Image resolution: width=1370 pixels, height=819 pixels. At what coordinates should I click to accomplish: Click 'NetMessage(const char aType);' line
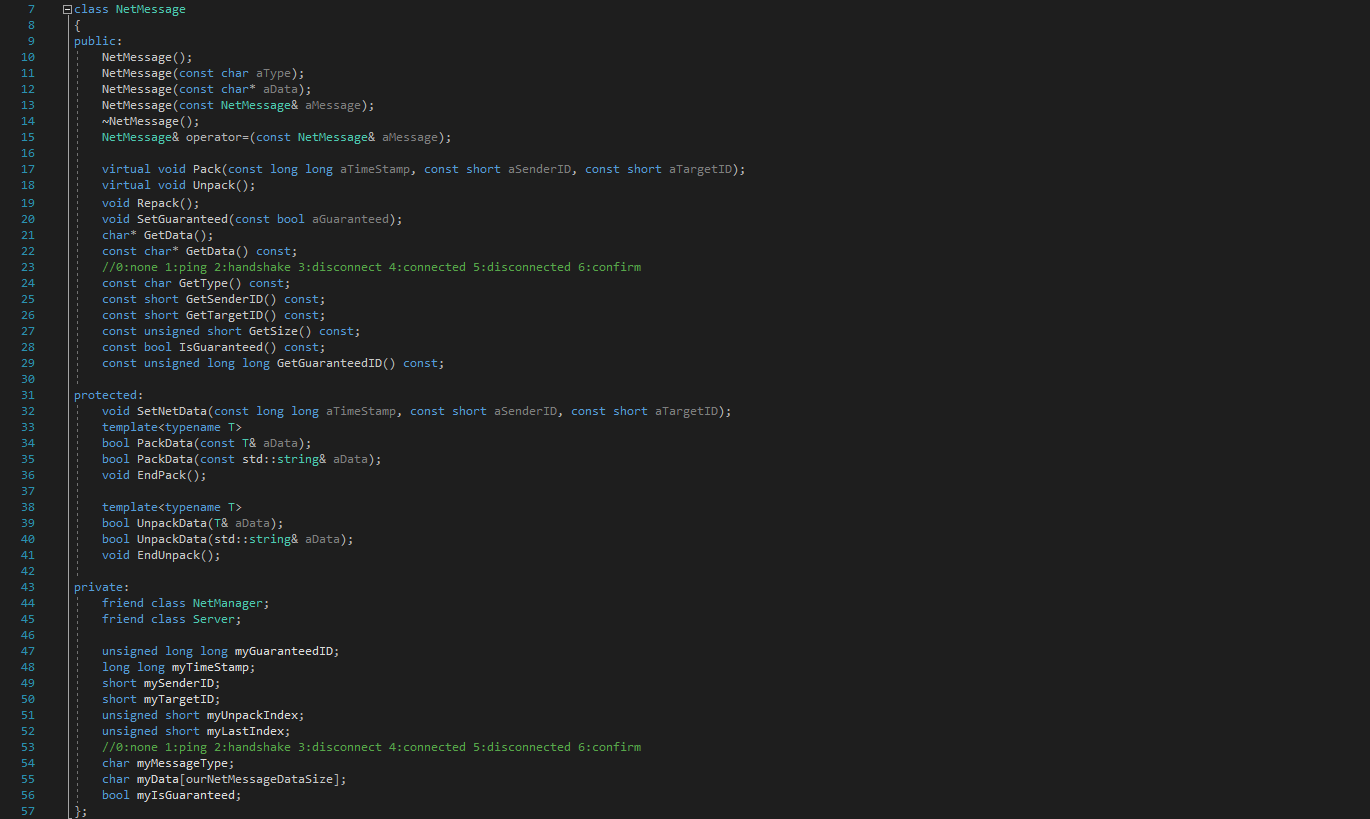203,73
